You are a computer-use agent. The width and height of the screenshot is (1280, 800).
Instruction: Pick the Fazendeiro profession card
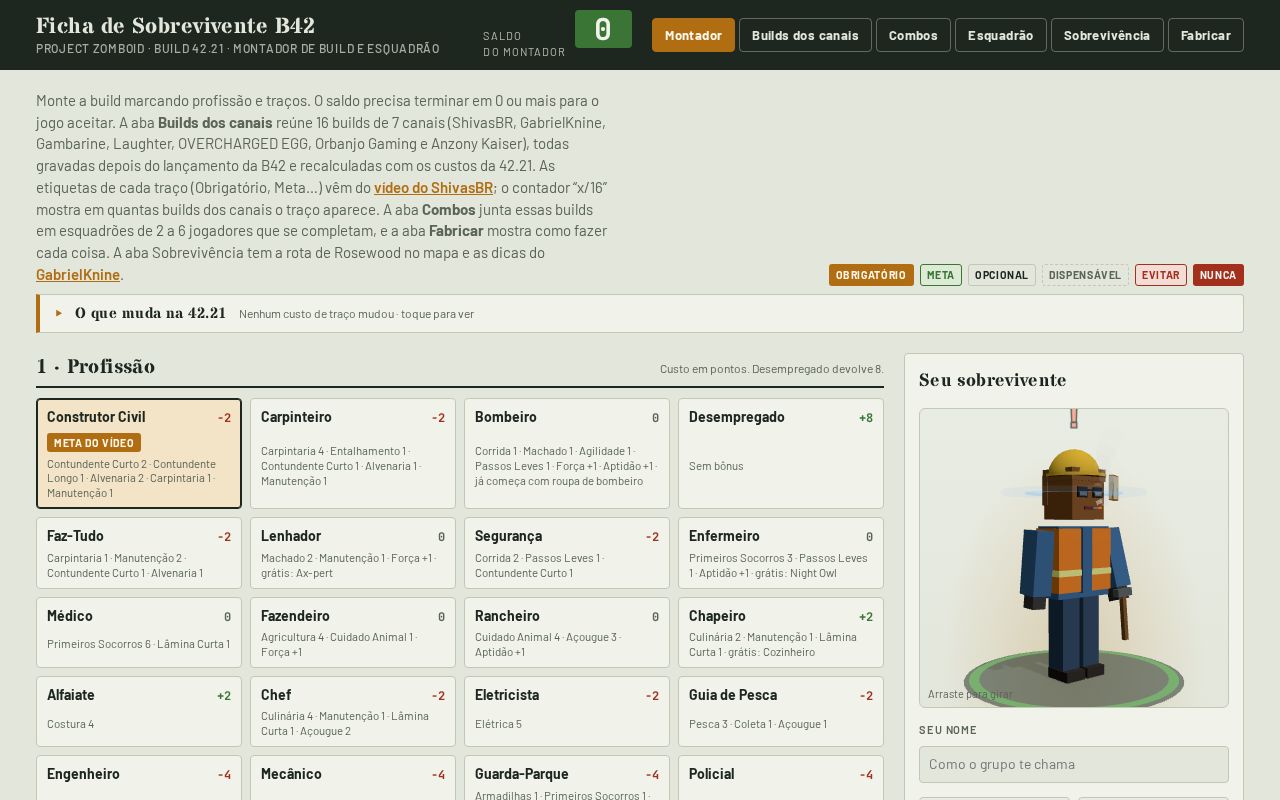353,632
